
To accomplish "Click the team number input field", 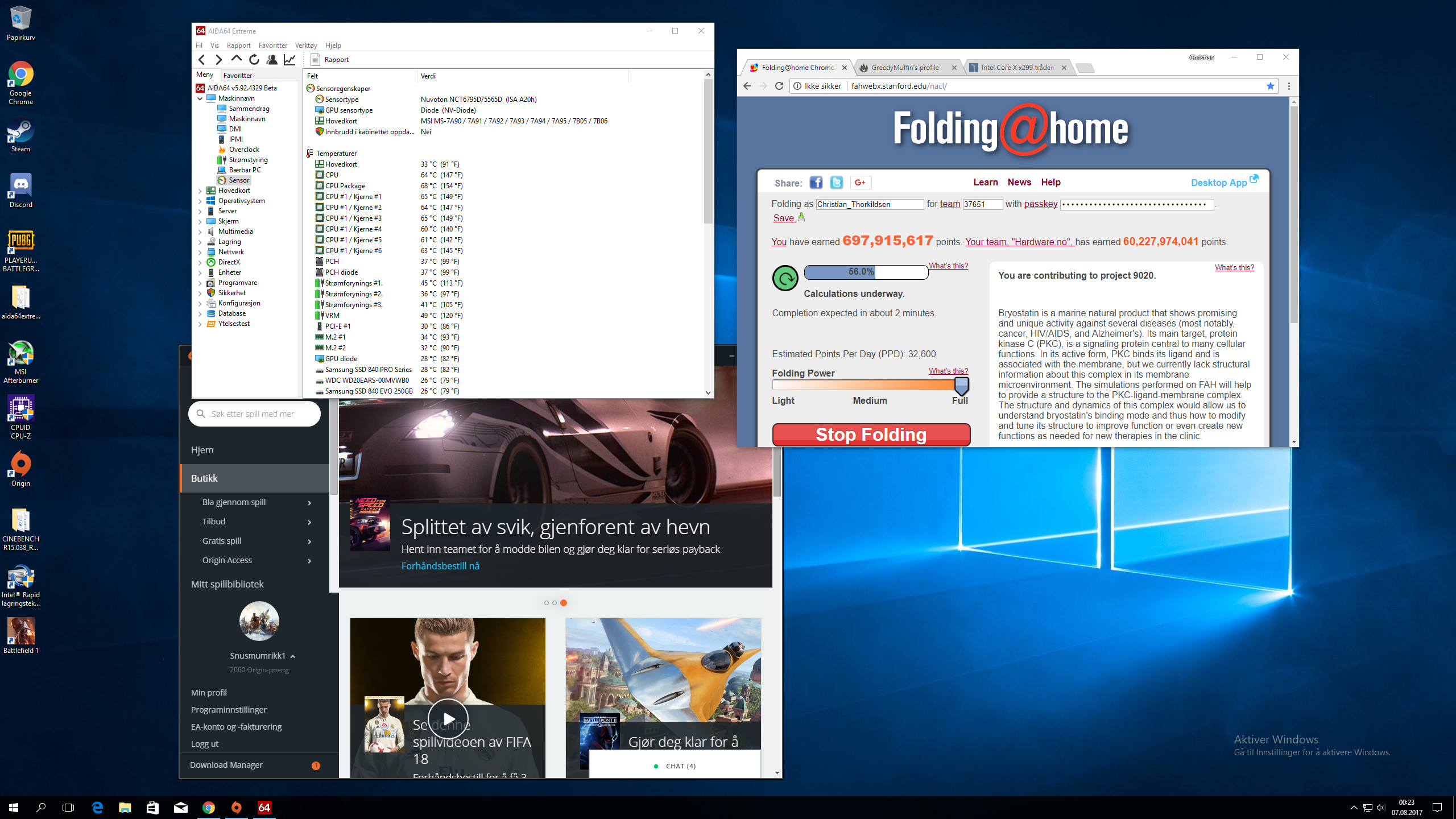I will (982, 204).
